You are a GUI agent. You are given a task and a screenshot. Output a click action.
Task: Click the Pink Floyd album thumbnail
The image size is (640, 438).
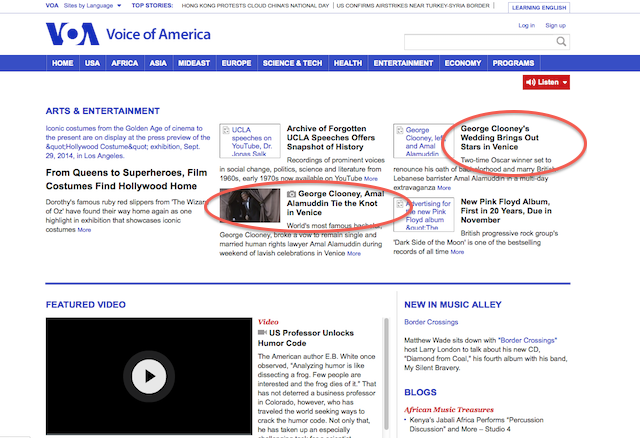424,214
